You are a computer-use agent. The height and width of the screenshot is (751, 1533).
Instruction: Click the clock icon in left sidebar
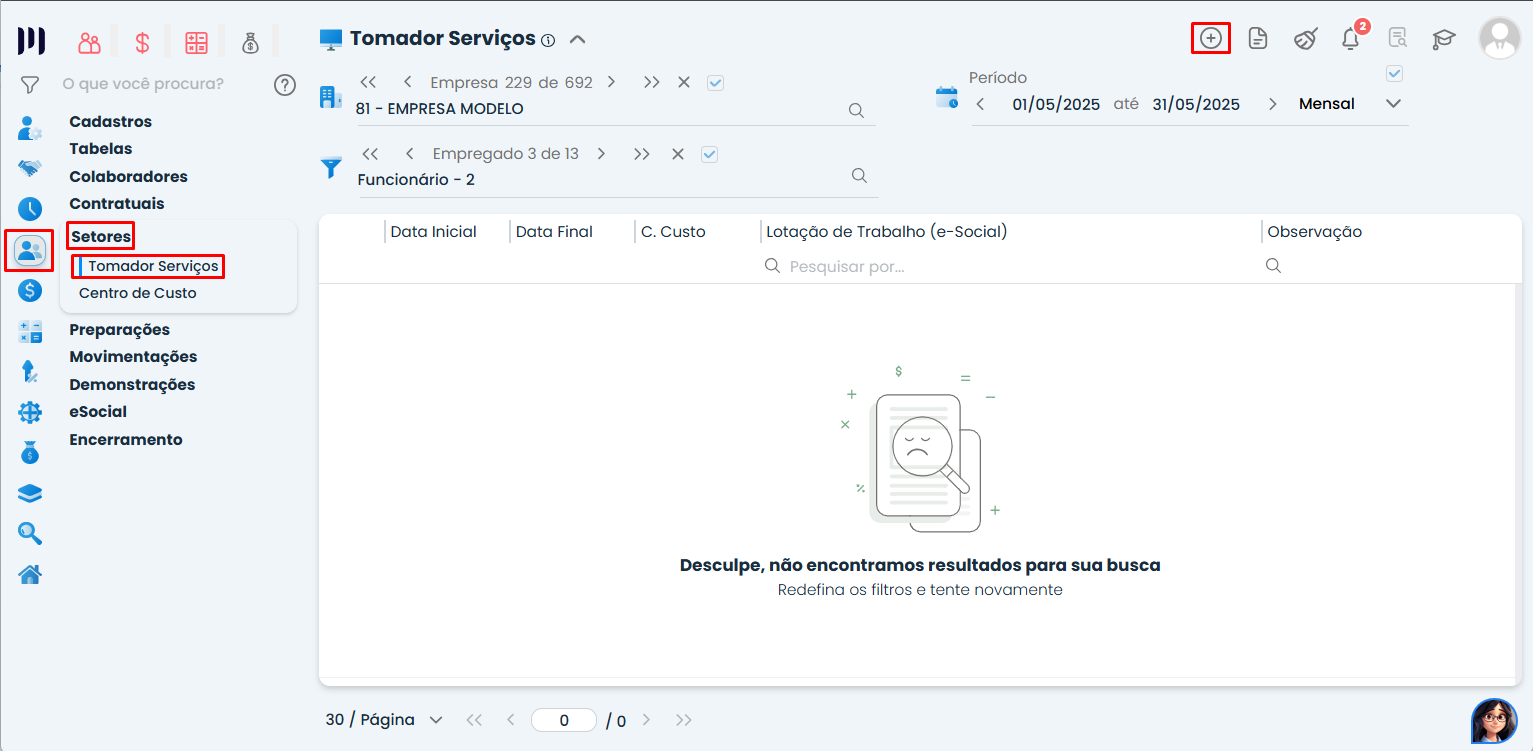point(30,209)
